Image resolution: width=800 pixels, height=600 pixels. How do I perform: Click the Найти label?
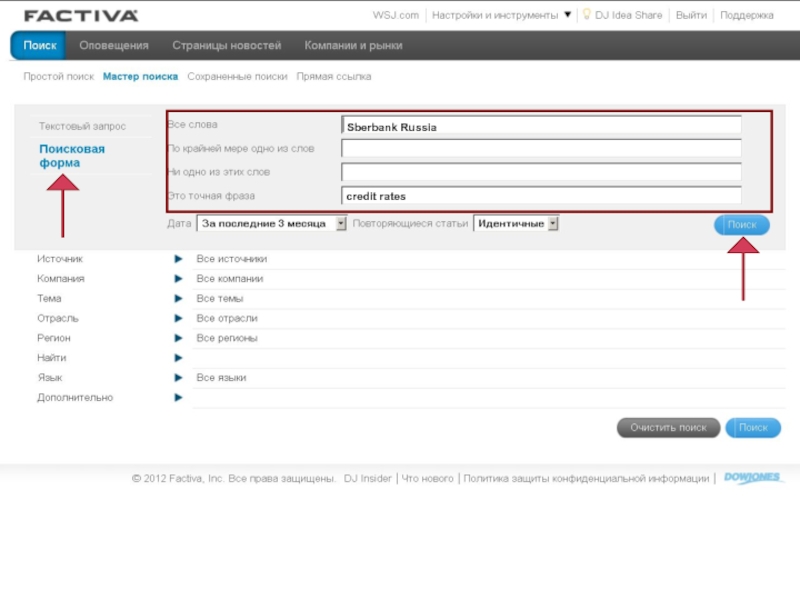click(x=52, y=358)
